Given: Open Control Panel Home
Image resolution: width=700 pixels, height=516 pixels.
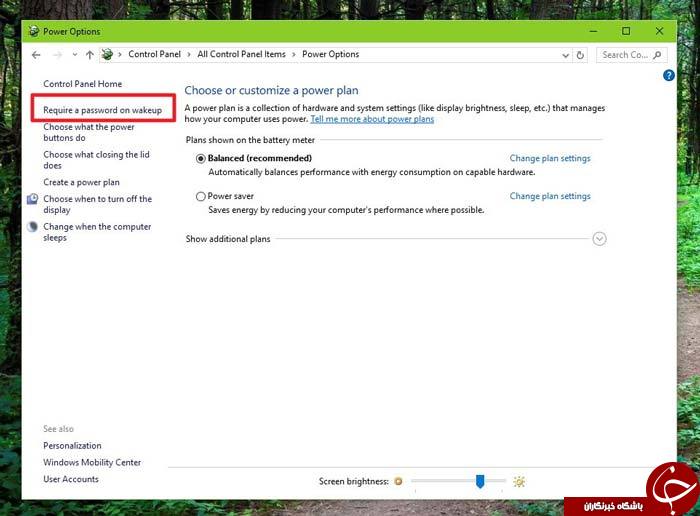Looking at the screenshot, I should point(83,84).
